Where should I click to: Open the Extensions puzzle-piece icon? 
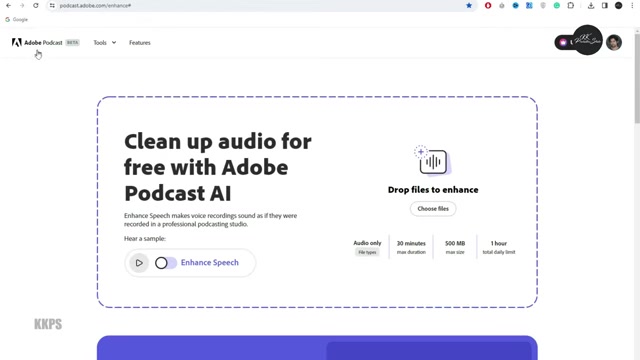click(x=571, y=6)
